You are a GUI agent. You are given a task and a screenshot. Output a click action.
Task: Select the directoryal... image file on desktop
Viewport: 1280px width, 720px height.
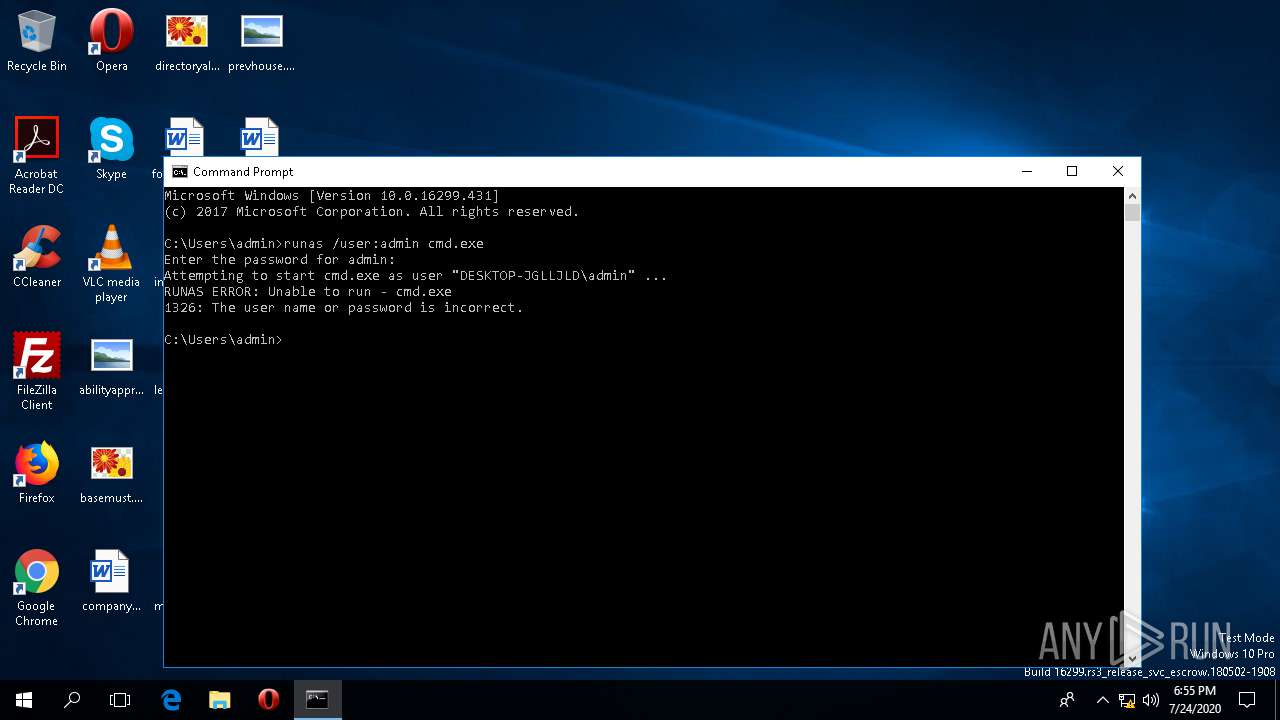[x=187, y=41]
